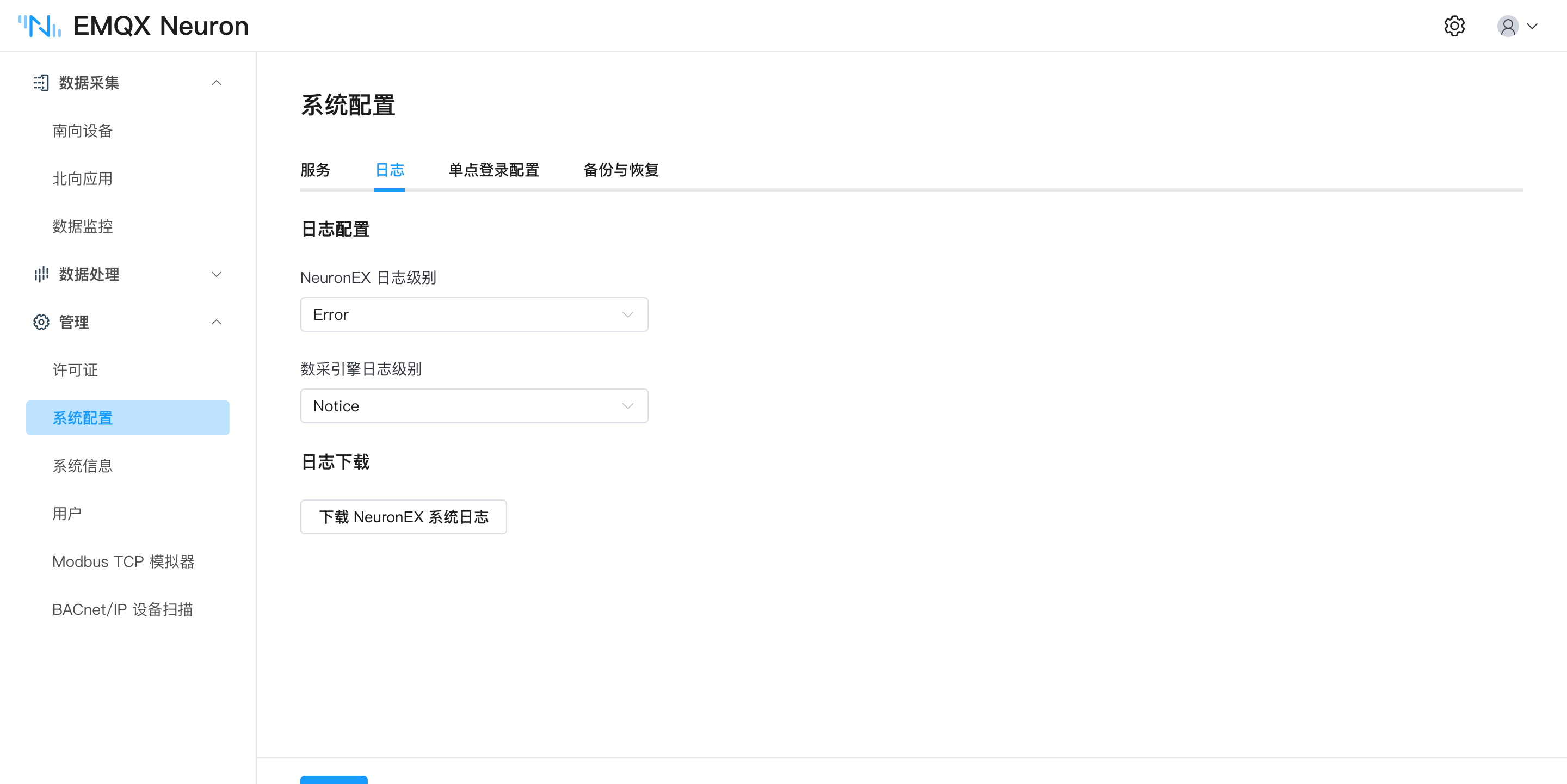Collapse the 数据采集 section chevron

coord(216,83)
